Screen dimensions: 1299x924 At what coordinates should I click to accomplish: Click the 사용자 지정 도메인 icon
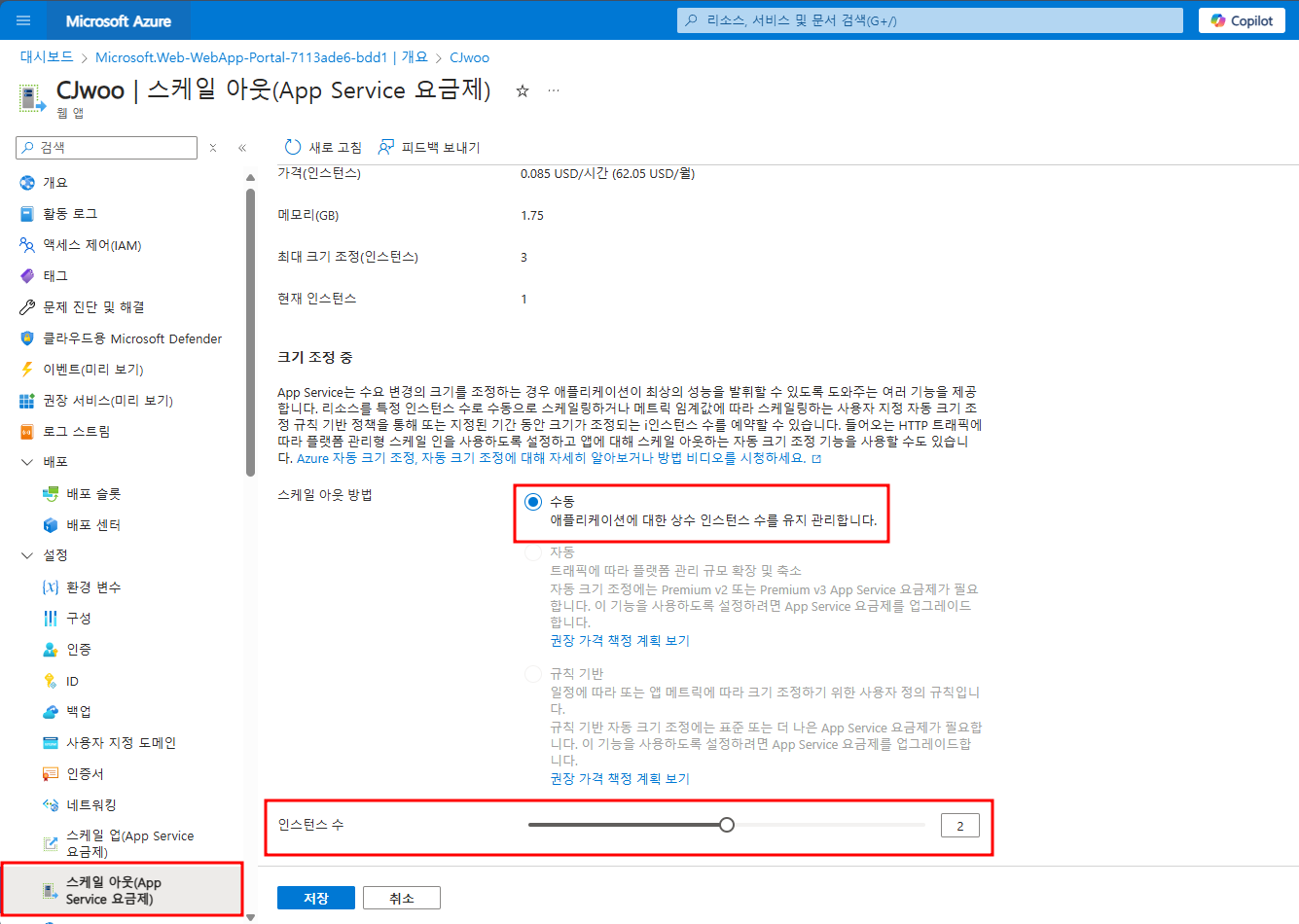[x=51, y=743]
